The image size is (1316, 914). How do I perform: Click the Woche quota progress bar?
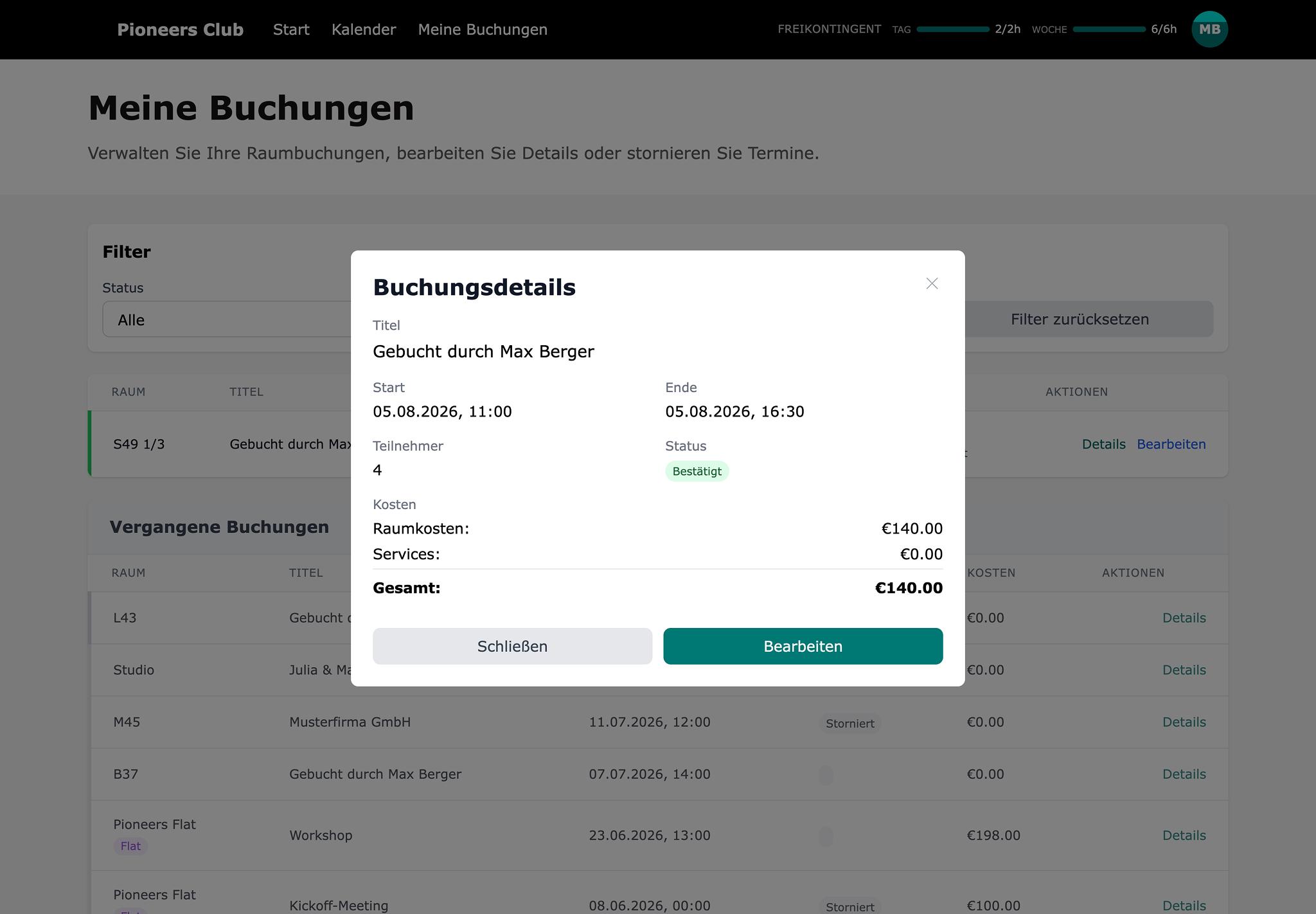(1109, 30)
